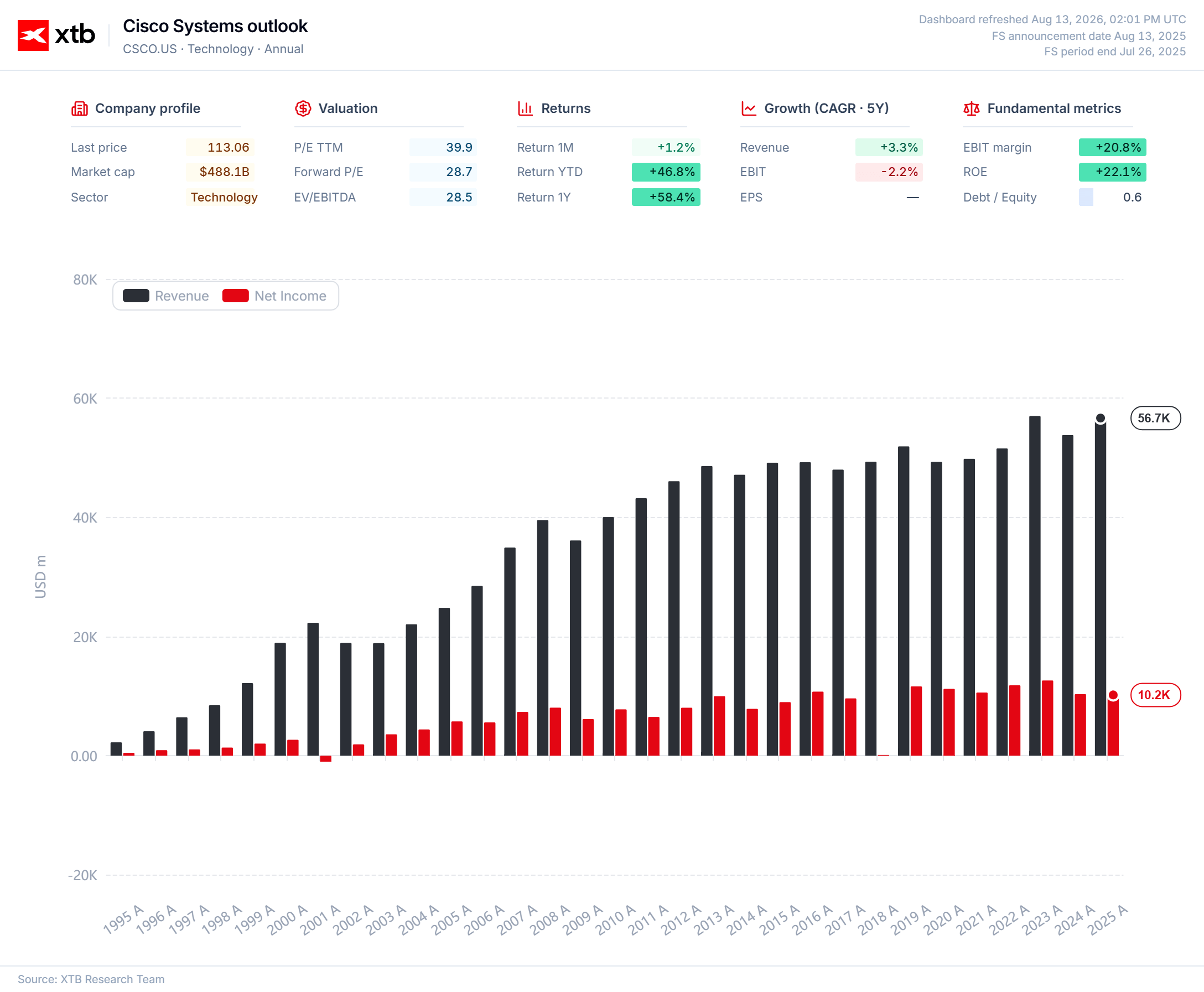Click the 2010 A x-axis label
1204x992 pixels.
(x=615, y=919)
